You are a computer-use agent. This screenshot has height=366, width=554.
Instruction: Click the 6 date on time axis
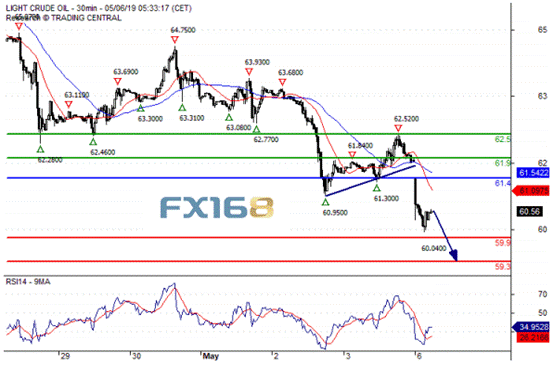pos(419,356)
